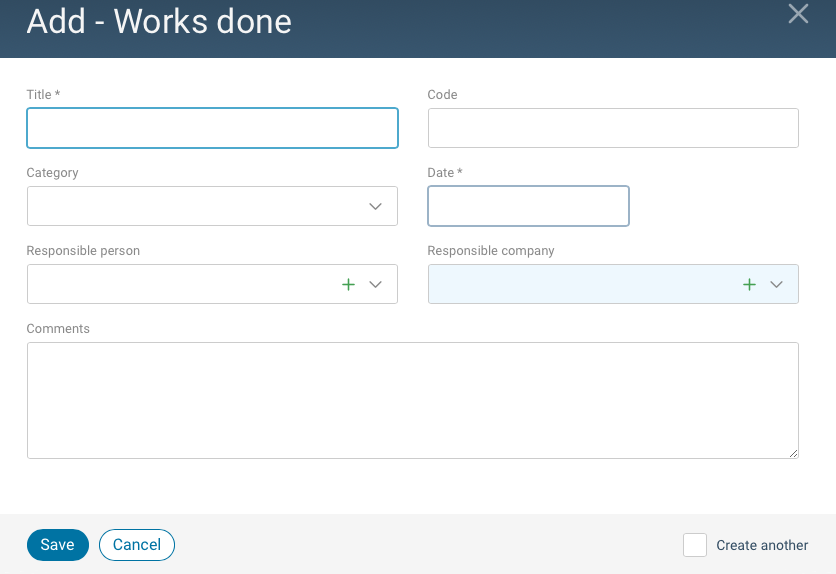Click the Responsible company field
Viewport: 836px width, 574px height.
point(580,284)
